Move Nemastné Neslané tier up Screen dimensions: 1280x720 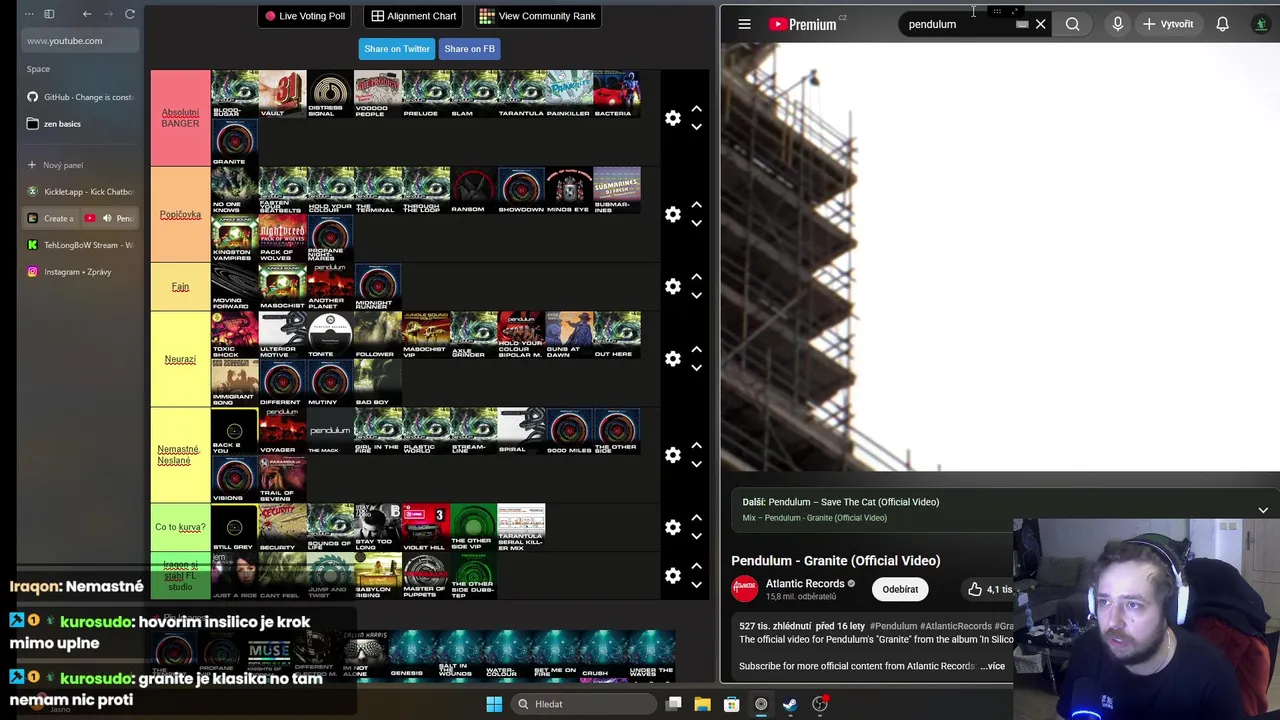point(696,444)
